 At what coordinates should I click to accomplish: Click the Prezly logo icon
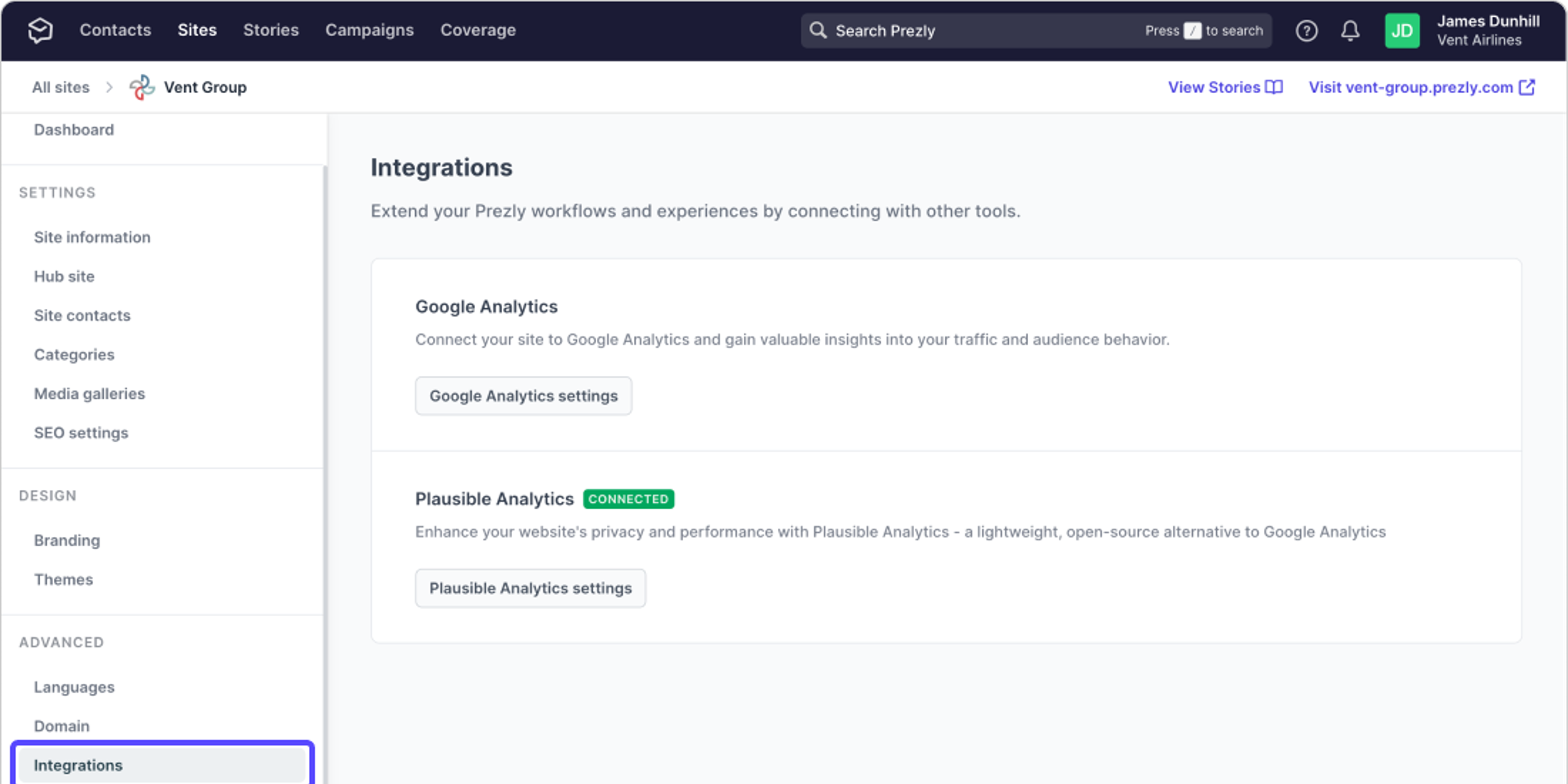click(x=39, y=30)
